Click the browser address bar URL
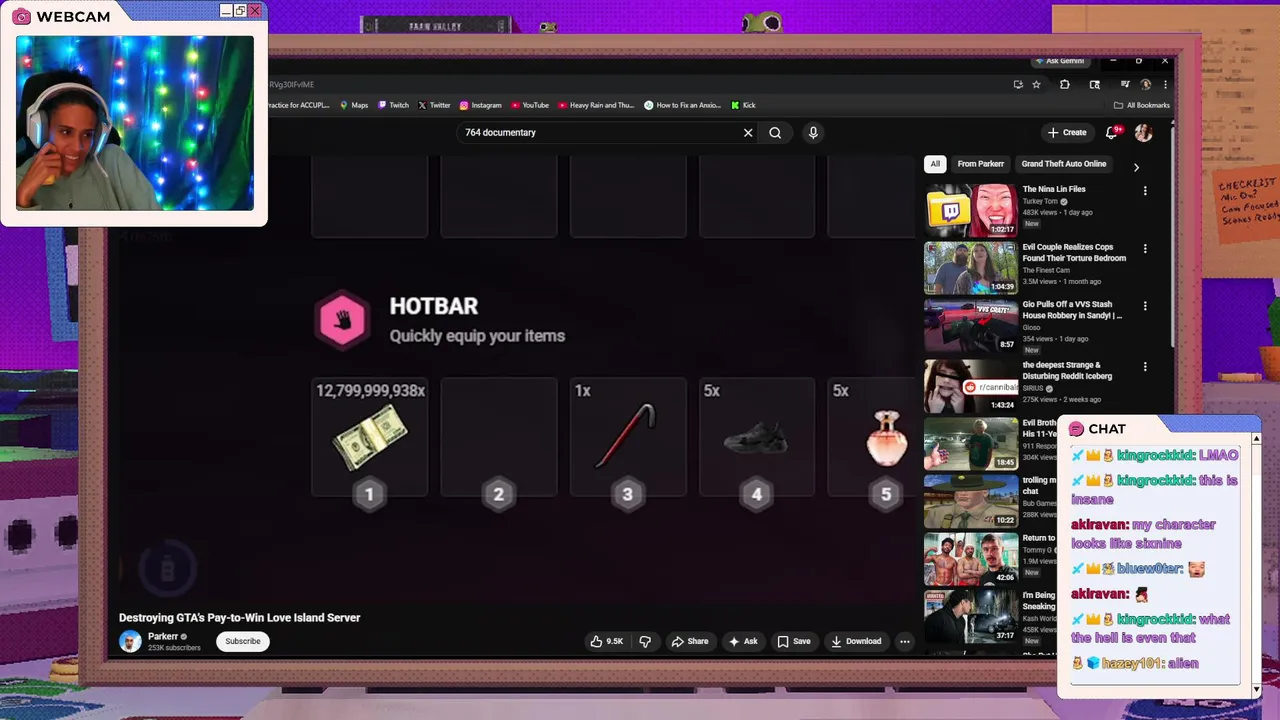 click(x=291, y=85)
